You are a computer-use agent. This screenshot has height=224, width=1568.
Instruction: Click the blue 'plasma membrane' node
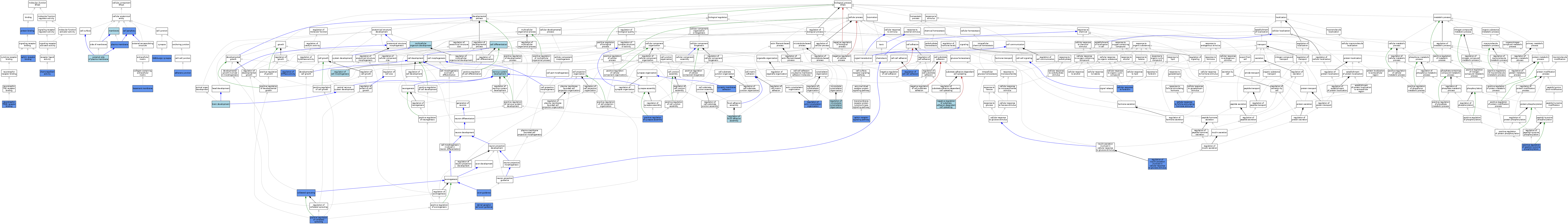tap(119, 45)
